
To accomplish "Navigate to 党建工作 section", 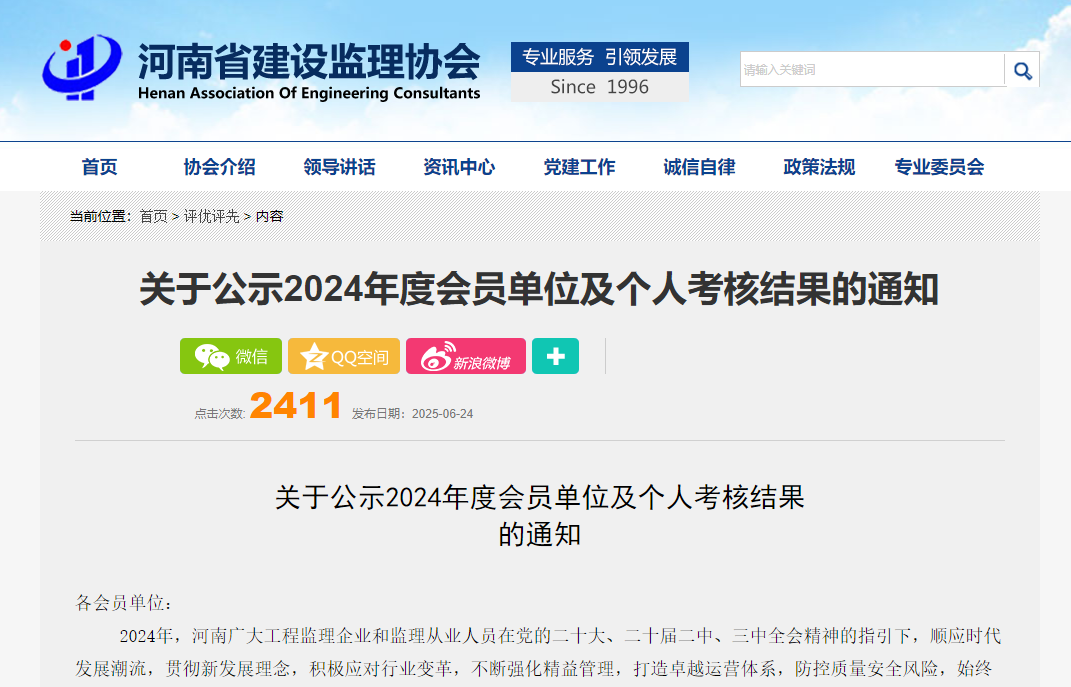I will click(579, 167).
